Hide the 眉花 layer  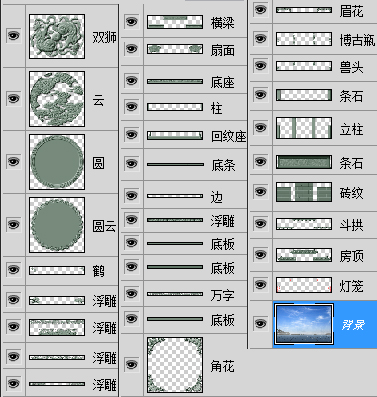261,10
